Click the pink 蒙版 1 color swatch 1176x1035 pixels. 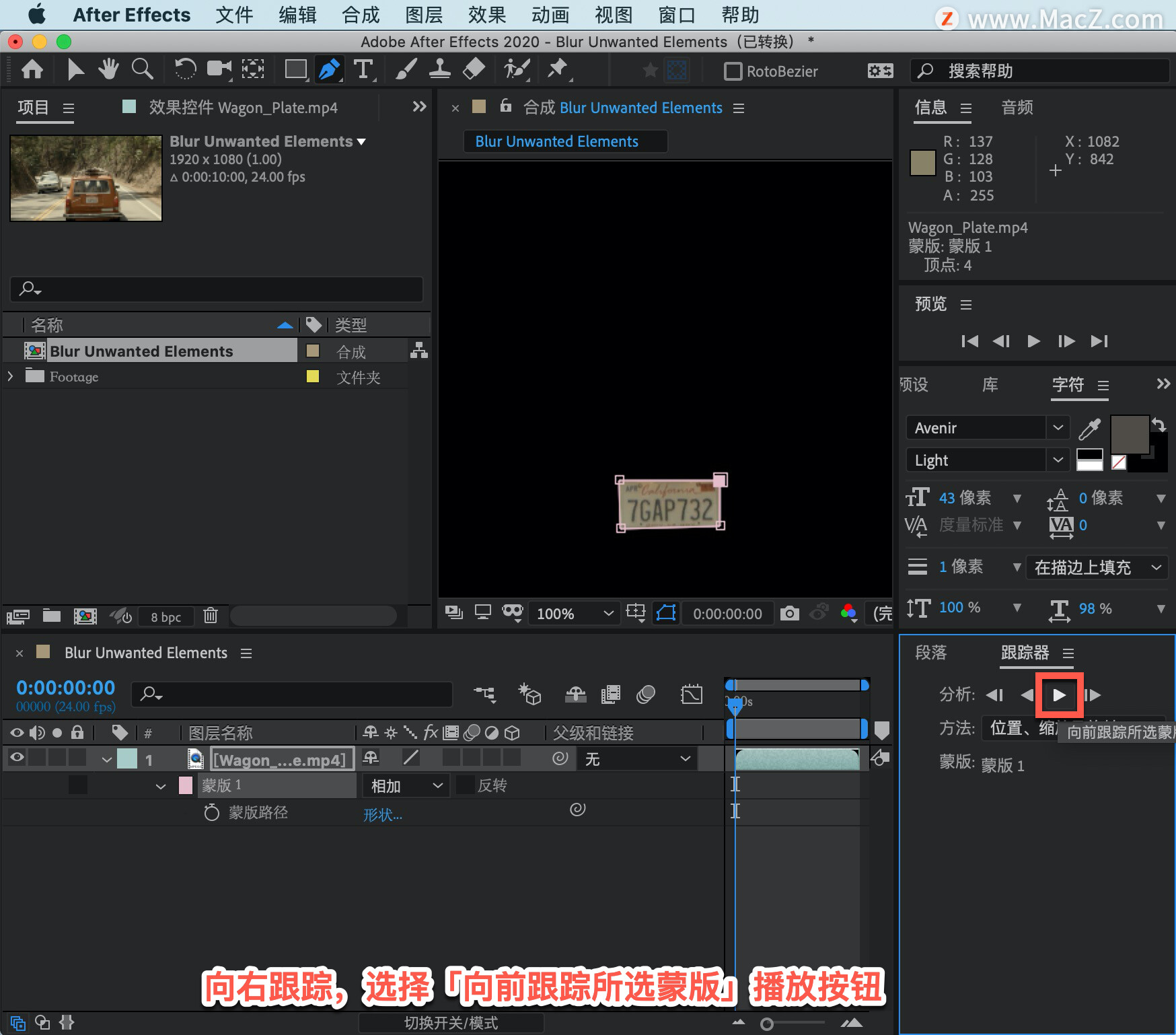(186, 785)
